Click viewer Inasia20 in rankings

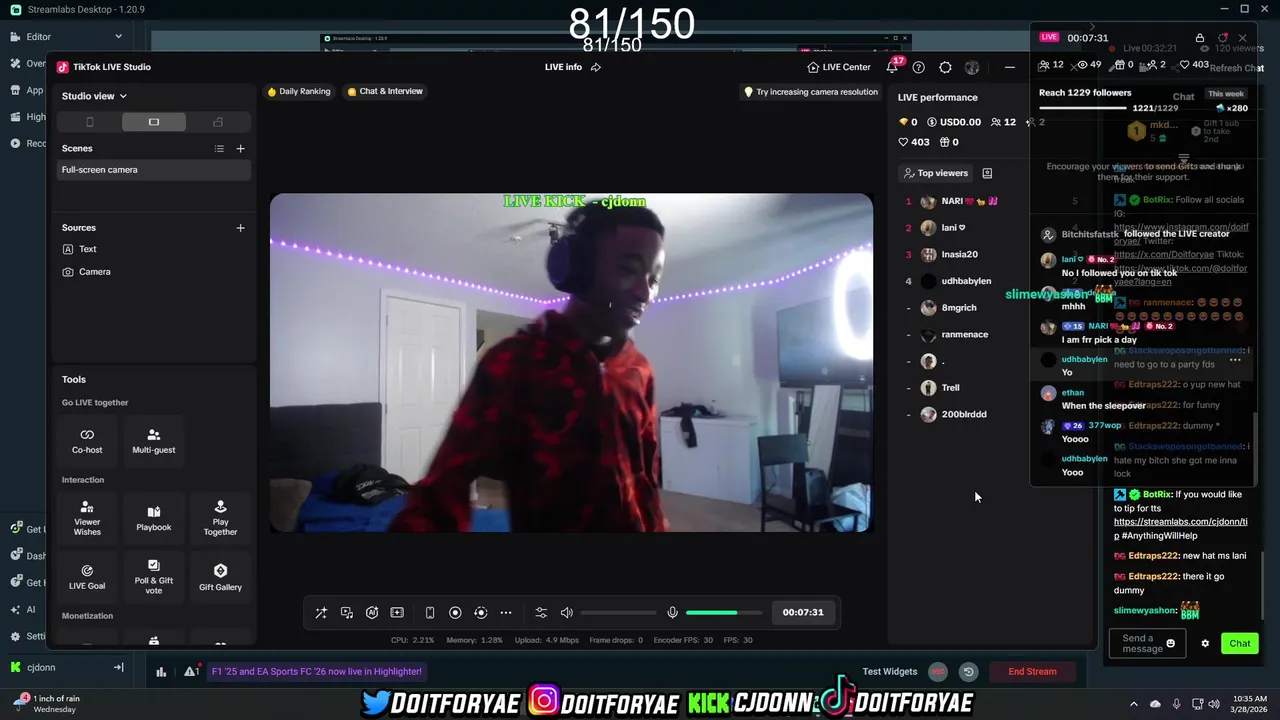click(959, 255)
